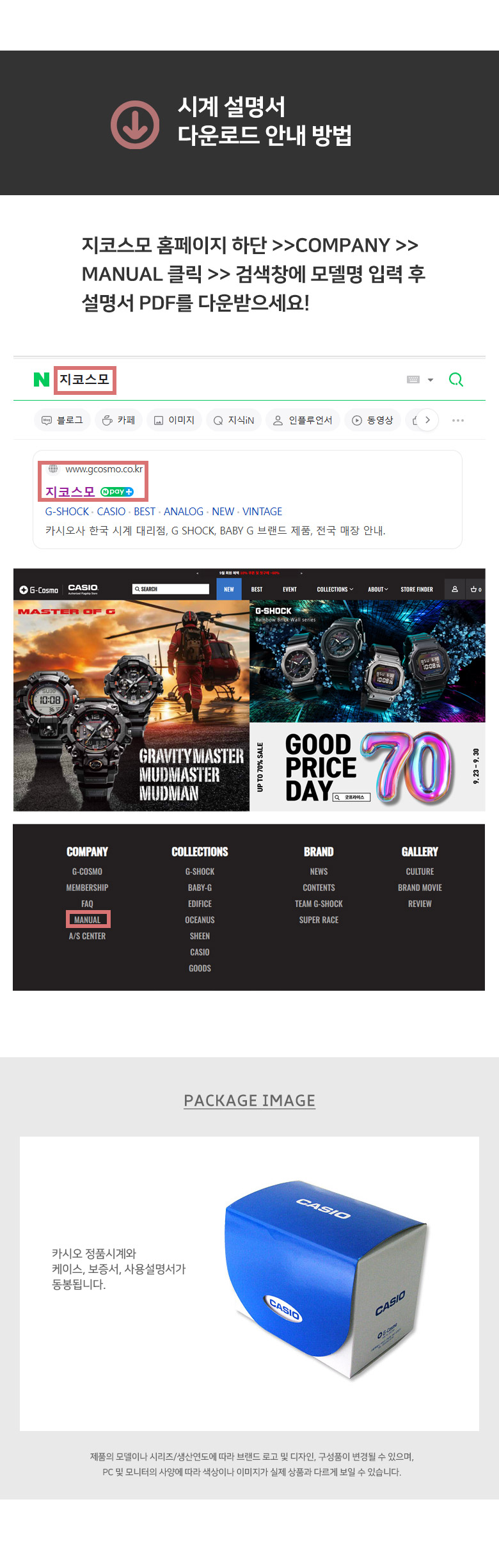This screenshot has width=499, height=1568.
Task: Click the Npay badge next to 지코스모
Action: tap(117, 492)
